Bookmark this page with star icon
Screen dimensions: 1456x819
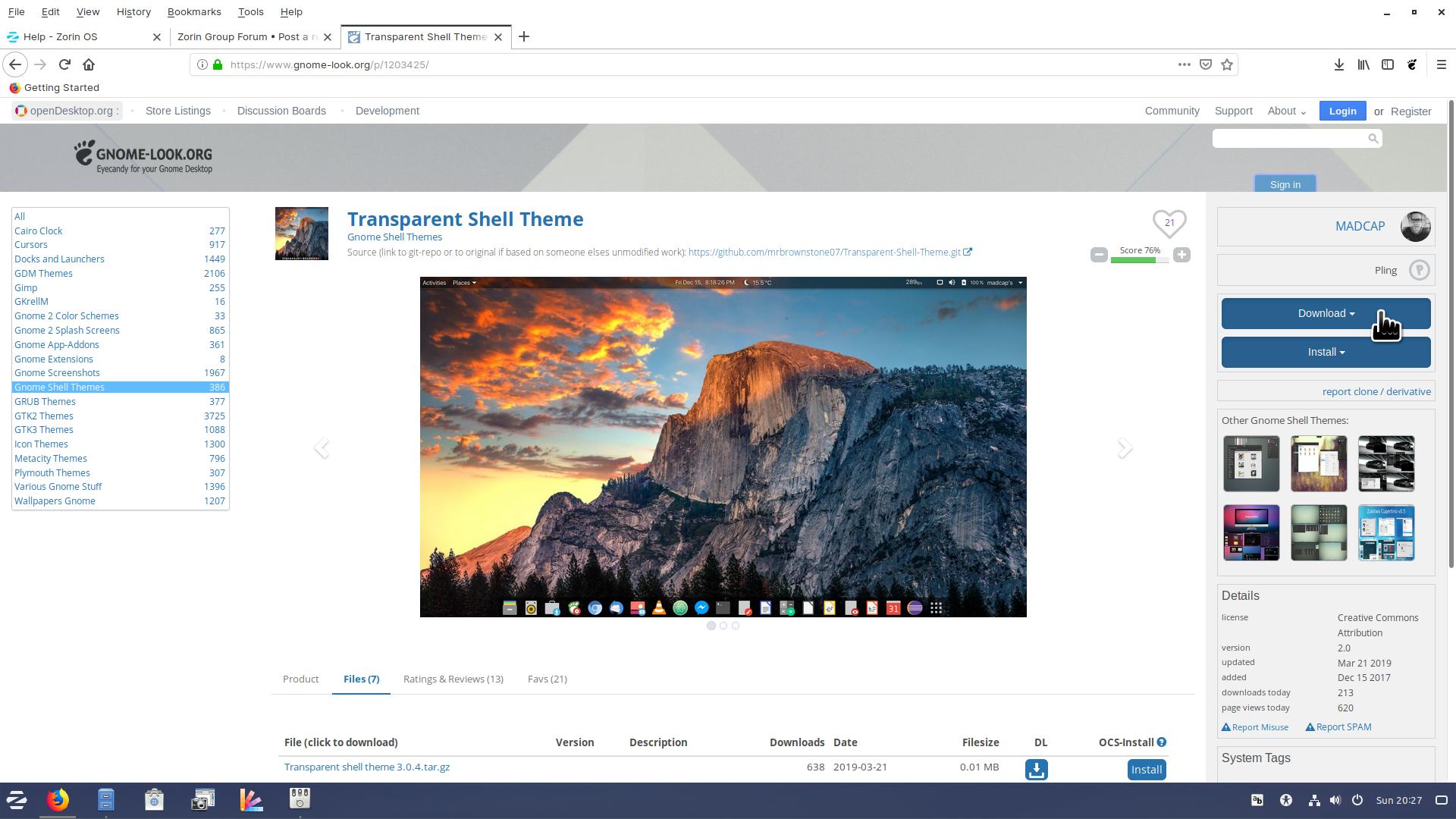1227,64
